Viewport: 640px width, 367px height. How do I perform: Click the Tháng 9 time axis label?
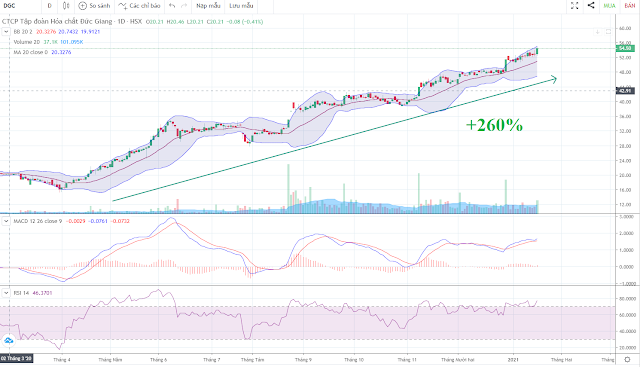coord(303,360)
